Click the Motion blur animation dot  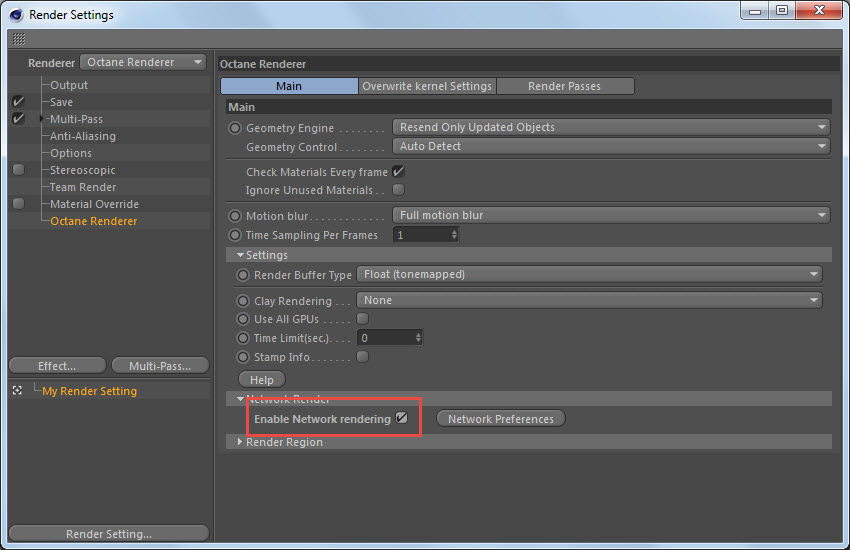(235, 216)
